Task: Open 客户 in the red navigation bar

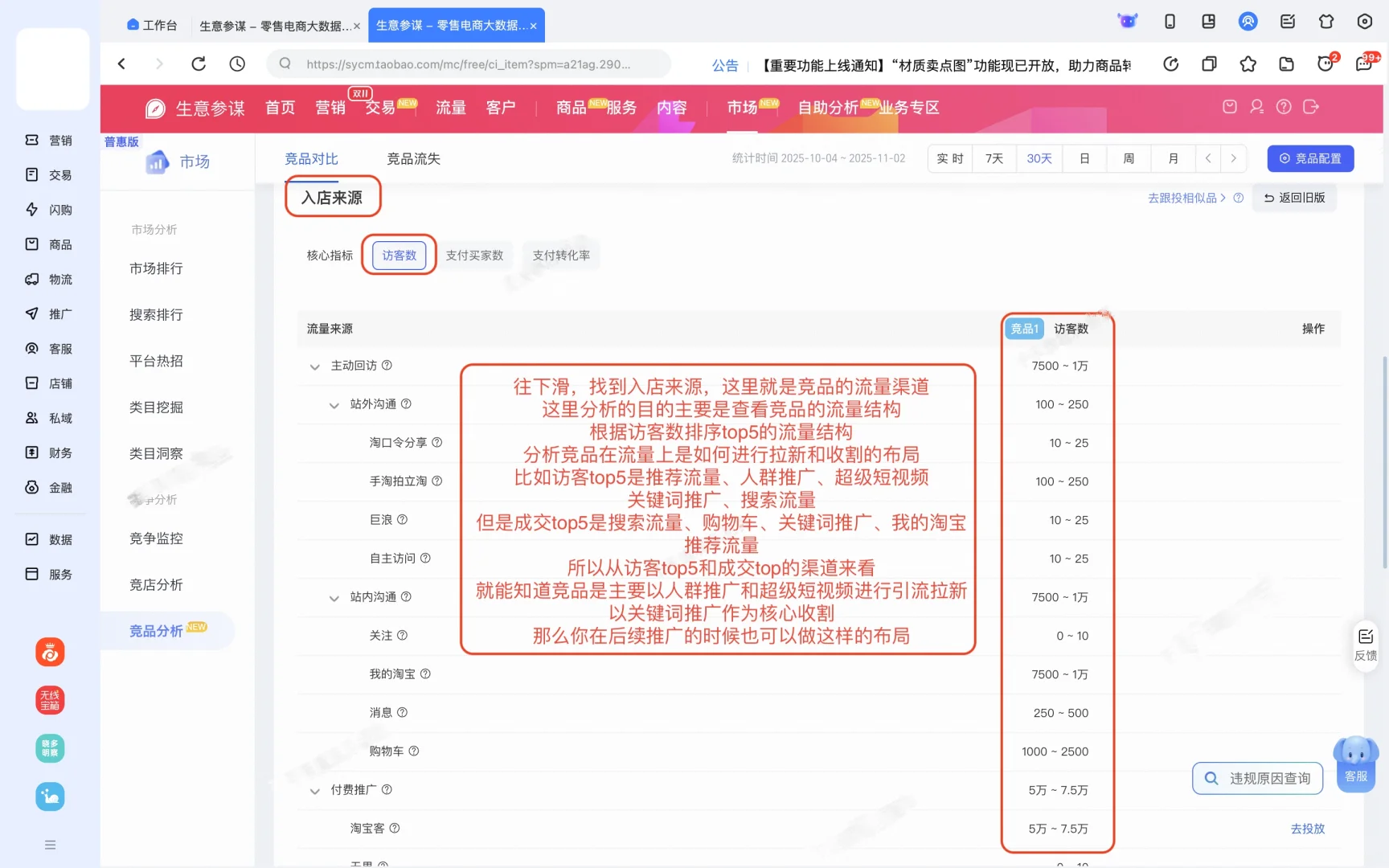Action: point(501,108)
